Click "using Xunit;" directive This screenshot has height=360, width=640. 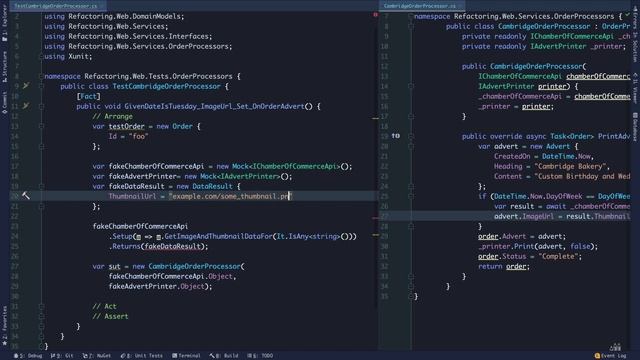pos(68,56)
